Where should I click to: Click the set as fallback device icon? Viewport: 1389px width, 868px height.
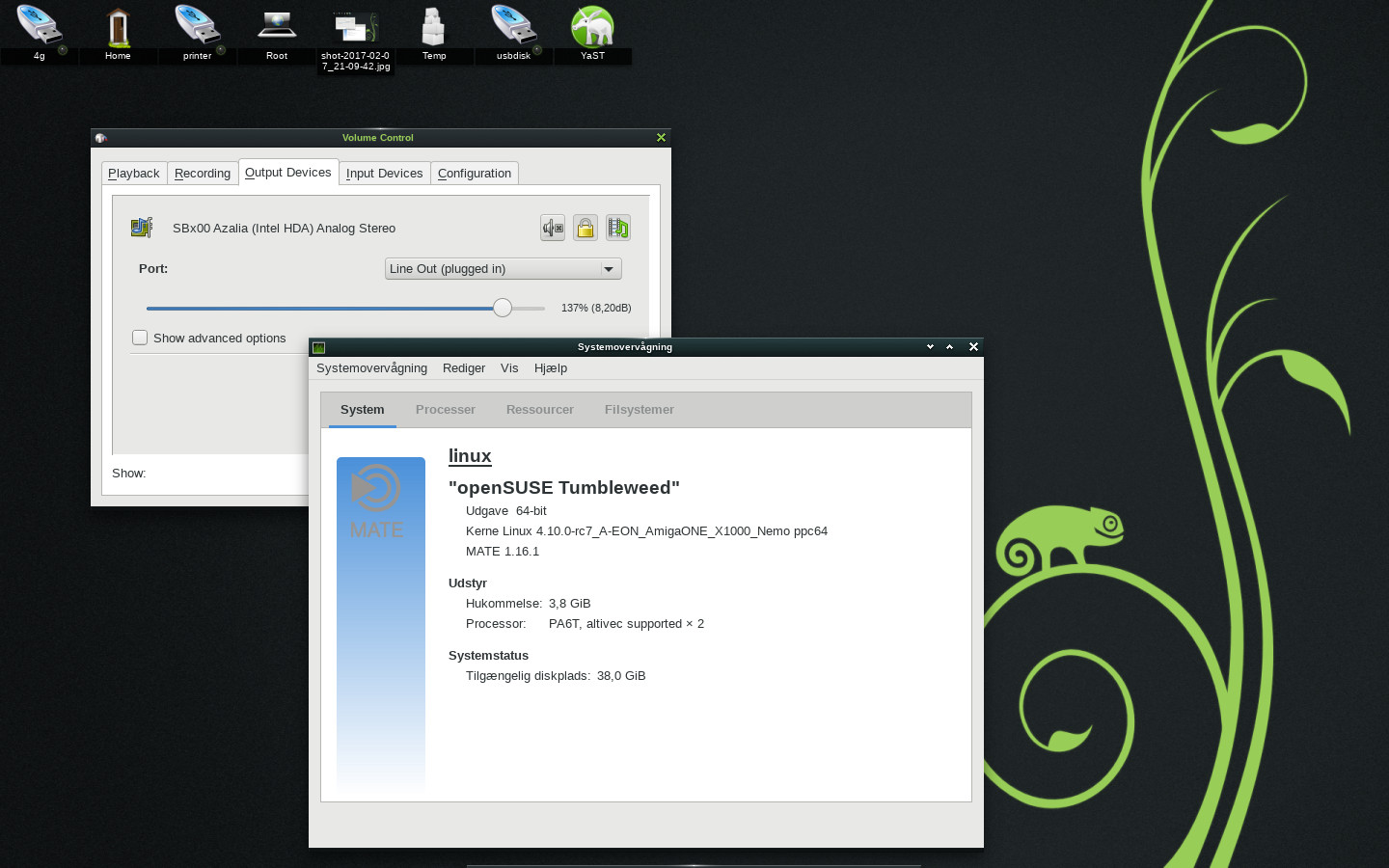coord(618,228)
